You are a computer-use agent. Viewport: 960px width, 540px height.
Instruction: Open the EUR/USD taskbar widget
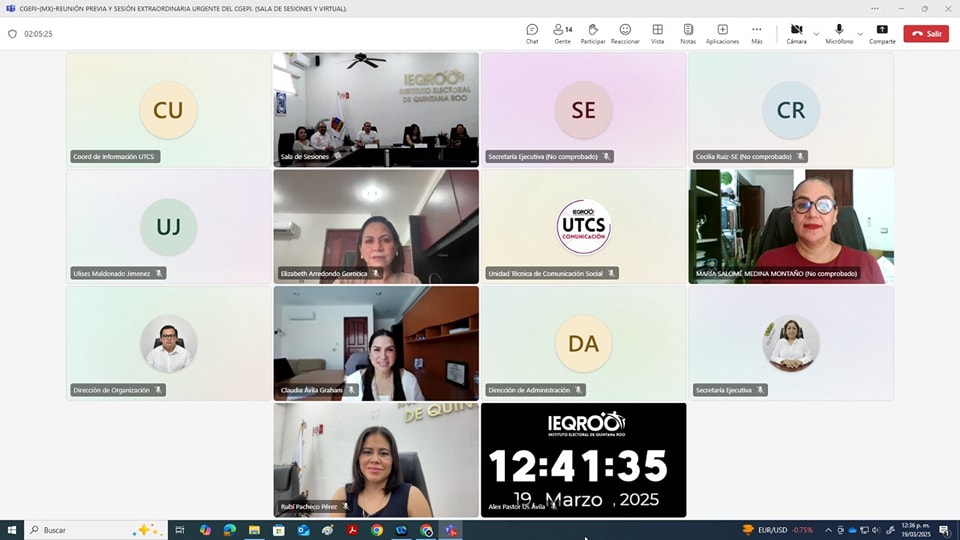tap(778, 530)
